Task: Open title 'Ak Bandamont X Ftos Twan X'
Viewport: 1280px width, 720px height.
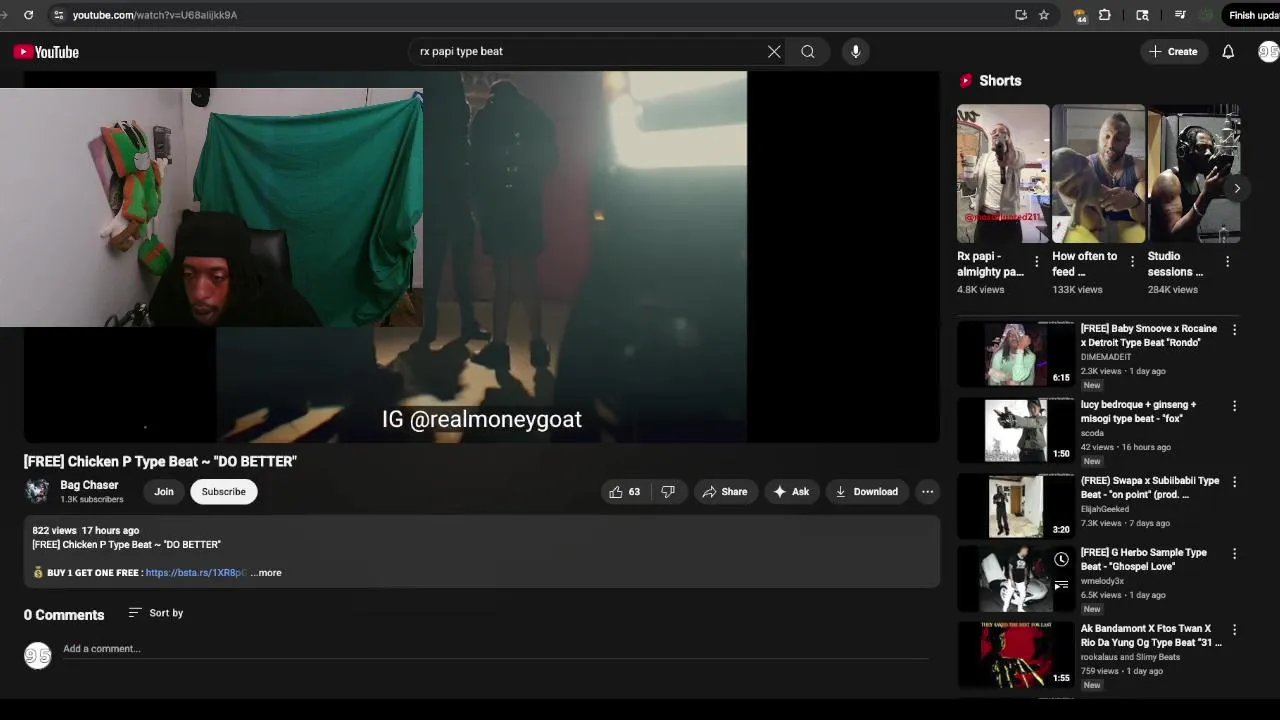Action: pos(1151,635)
